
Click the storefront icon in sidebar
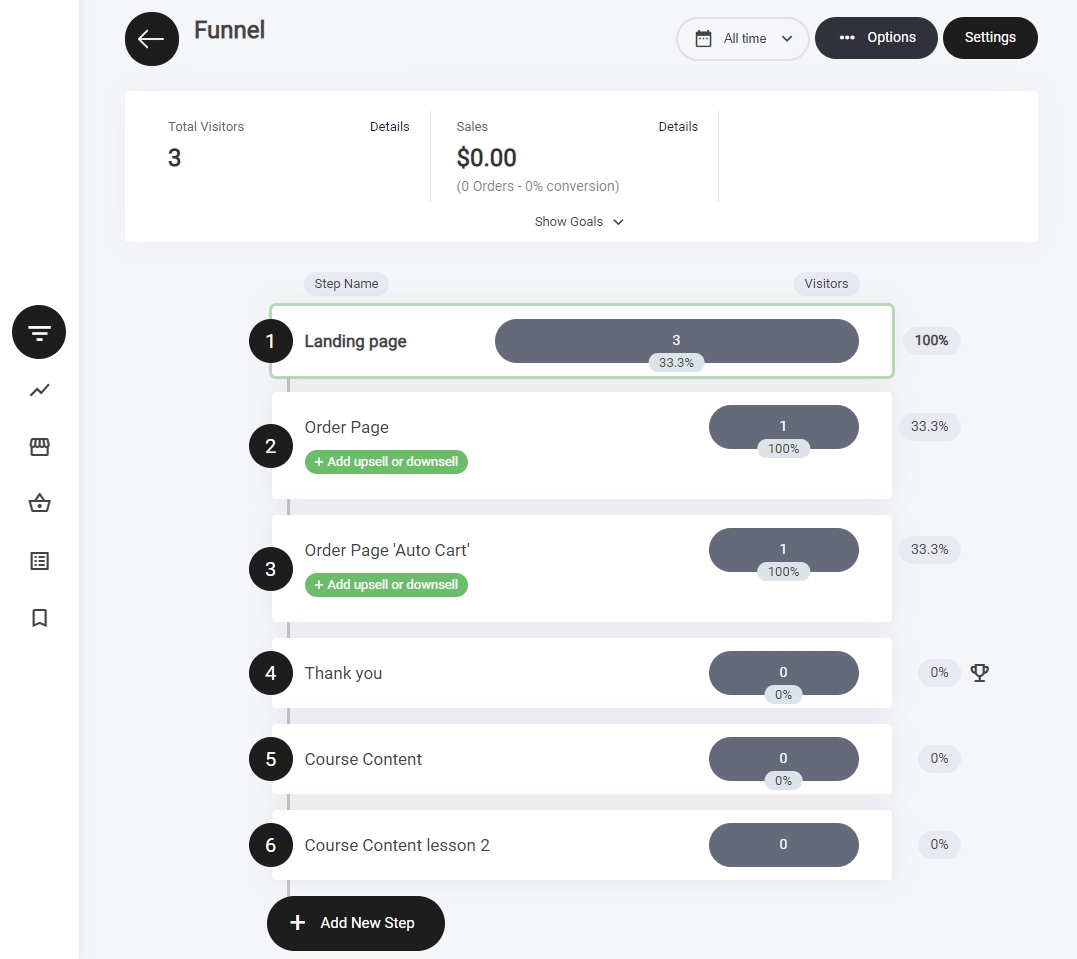[x=39, y=447]
